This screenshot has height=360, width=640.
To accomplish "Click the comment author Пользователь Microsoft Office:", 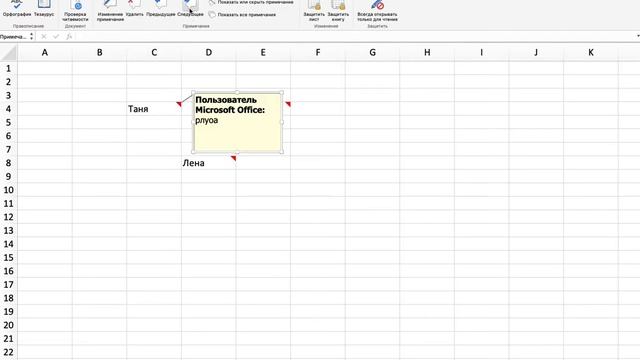I will tap(230, 105).
